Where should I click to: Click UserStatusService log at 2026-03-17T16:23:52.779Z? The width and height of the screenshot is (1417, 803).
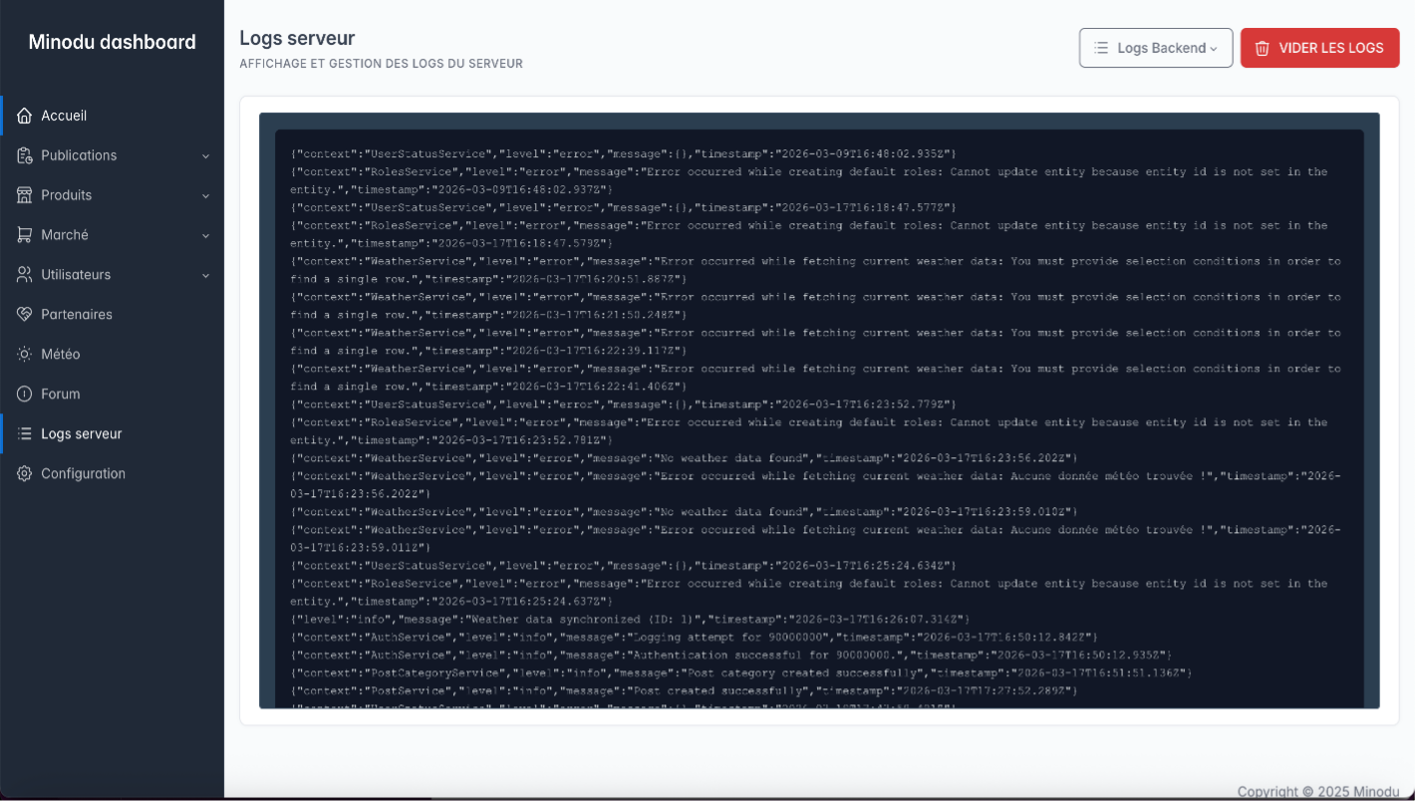[623, 405]
